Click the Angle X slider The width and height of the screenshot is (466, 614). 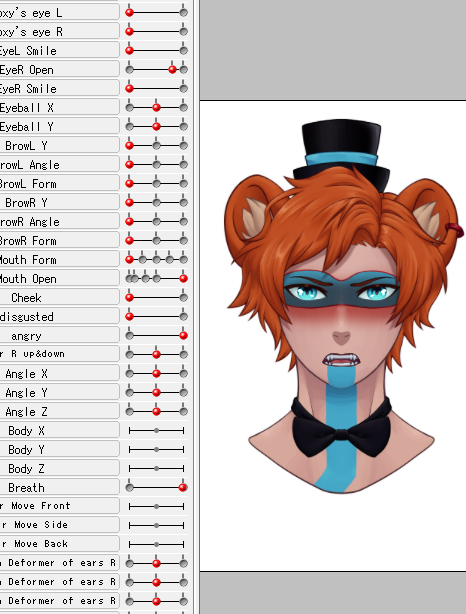click(x=156, y=374)
